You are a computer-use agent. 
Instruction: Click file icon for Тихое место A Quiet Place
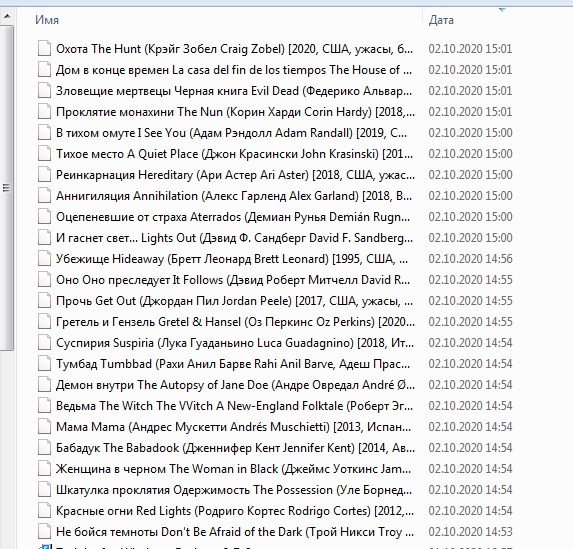[x=45, y=154]
